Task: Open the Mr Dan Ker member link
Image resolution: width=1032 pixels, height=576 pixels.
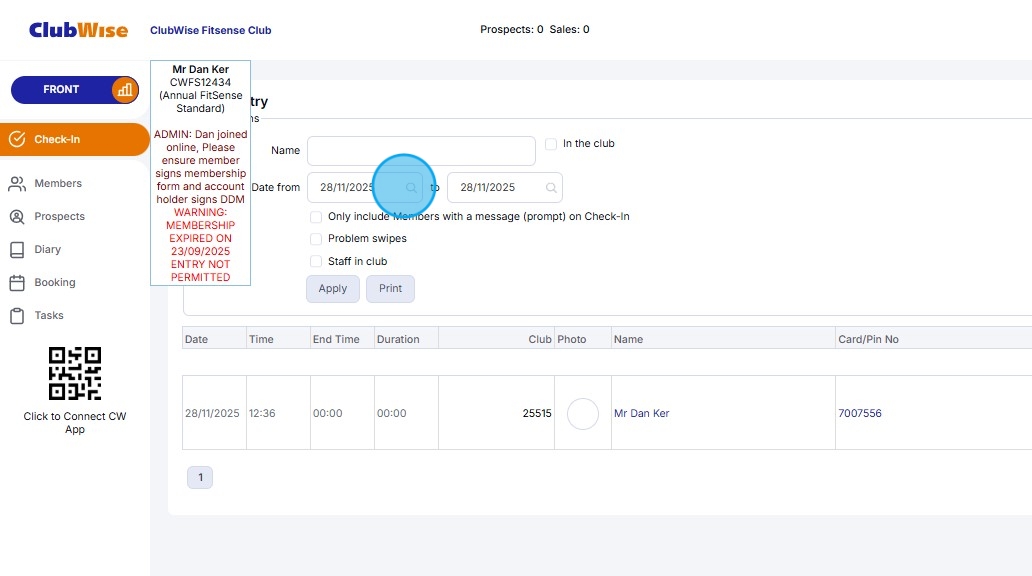Action: point(641,413)
